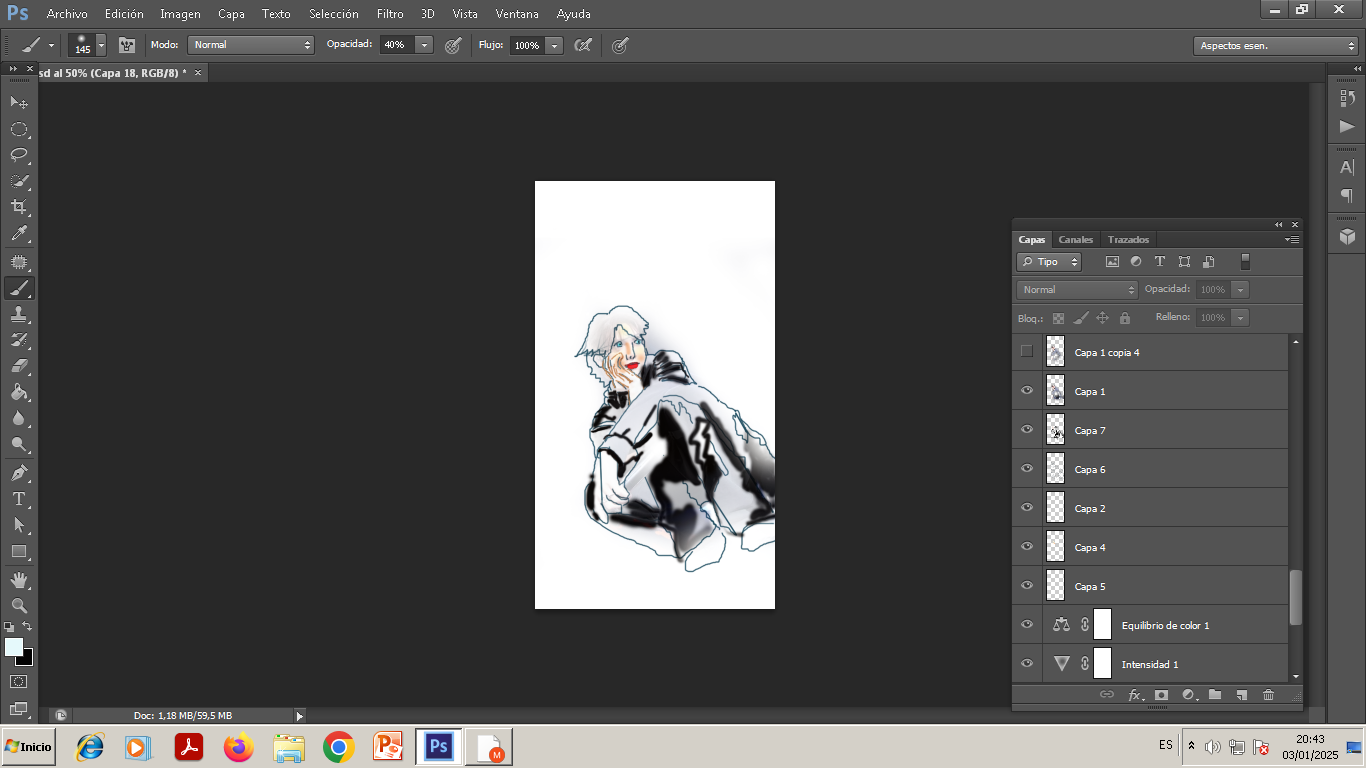Hide the Capa 5 layer
This screenshot has width=1366, height=768.
pyautogui.click(x=1026, y=585)
